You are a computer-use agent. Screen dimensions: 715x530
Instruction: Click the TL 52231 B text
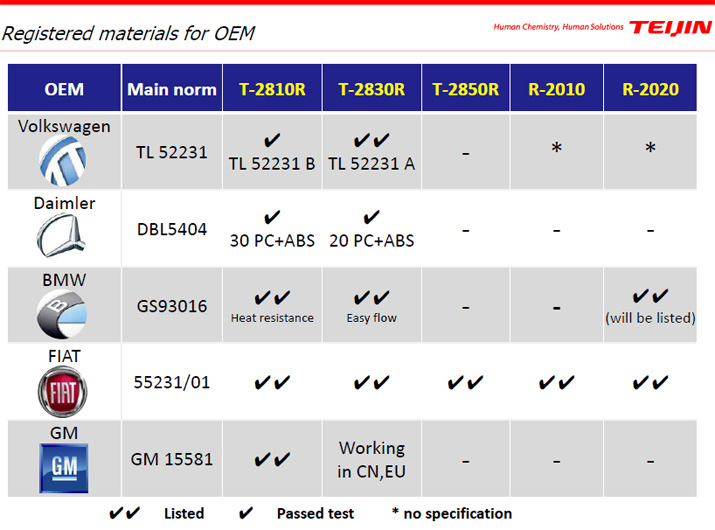tap(272, 164)
